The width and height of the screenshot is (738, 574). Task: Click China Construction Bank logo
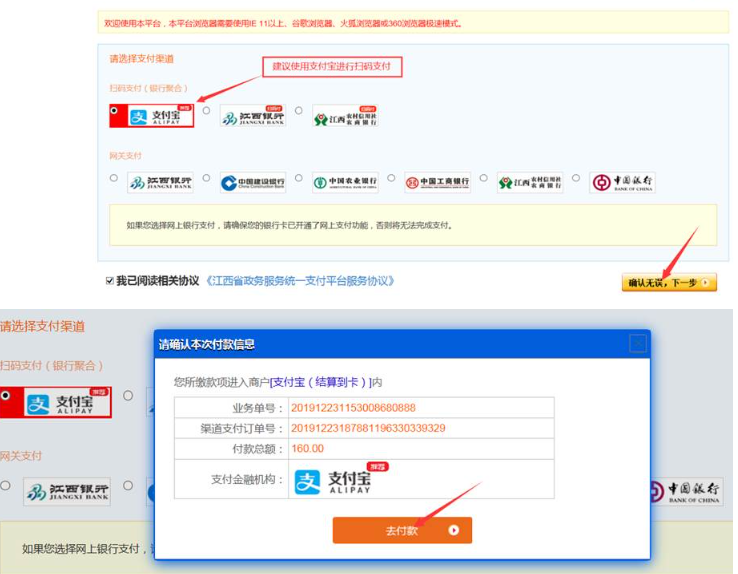click(x=253, y=183)
